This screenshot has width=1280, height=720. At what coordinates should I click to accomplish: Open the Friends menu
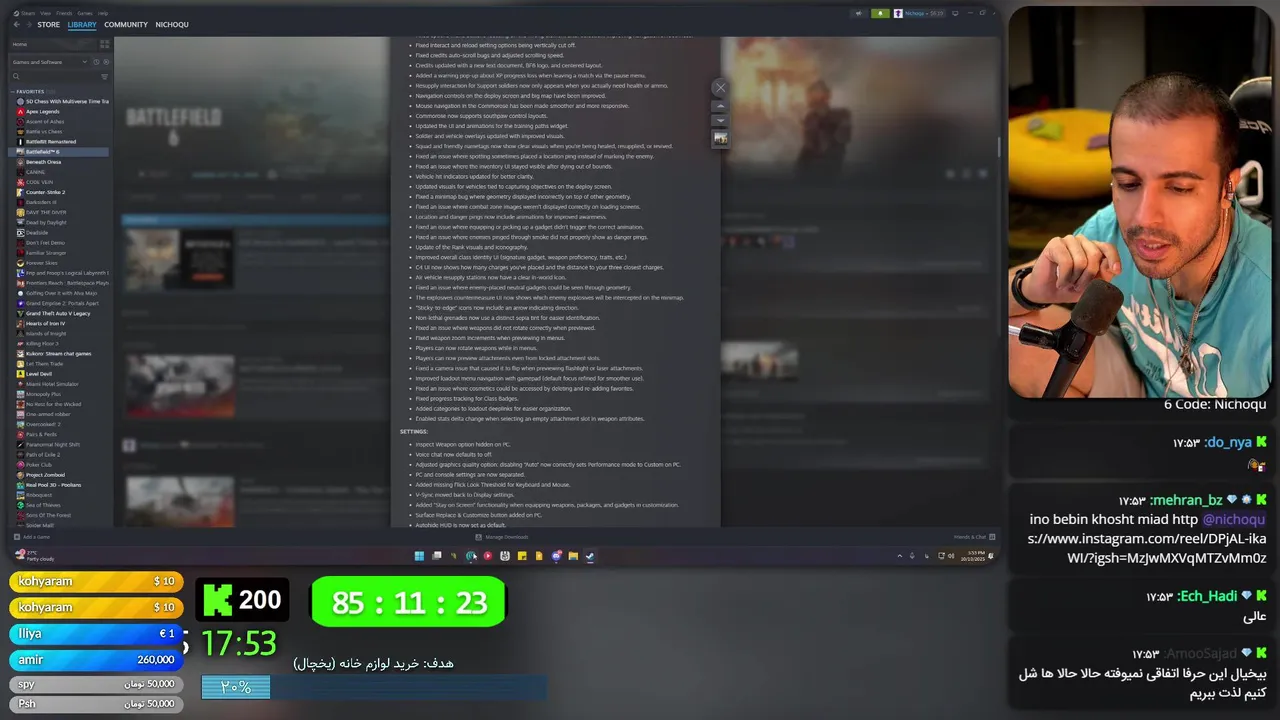pyautogui.click(x=64, y=13)
